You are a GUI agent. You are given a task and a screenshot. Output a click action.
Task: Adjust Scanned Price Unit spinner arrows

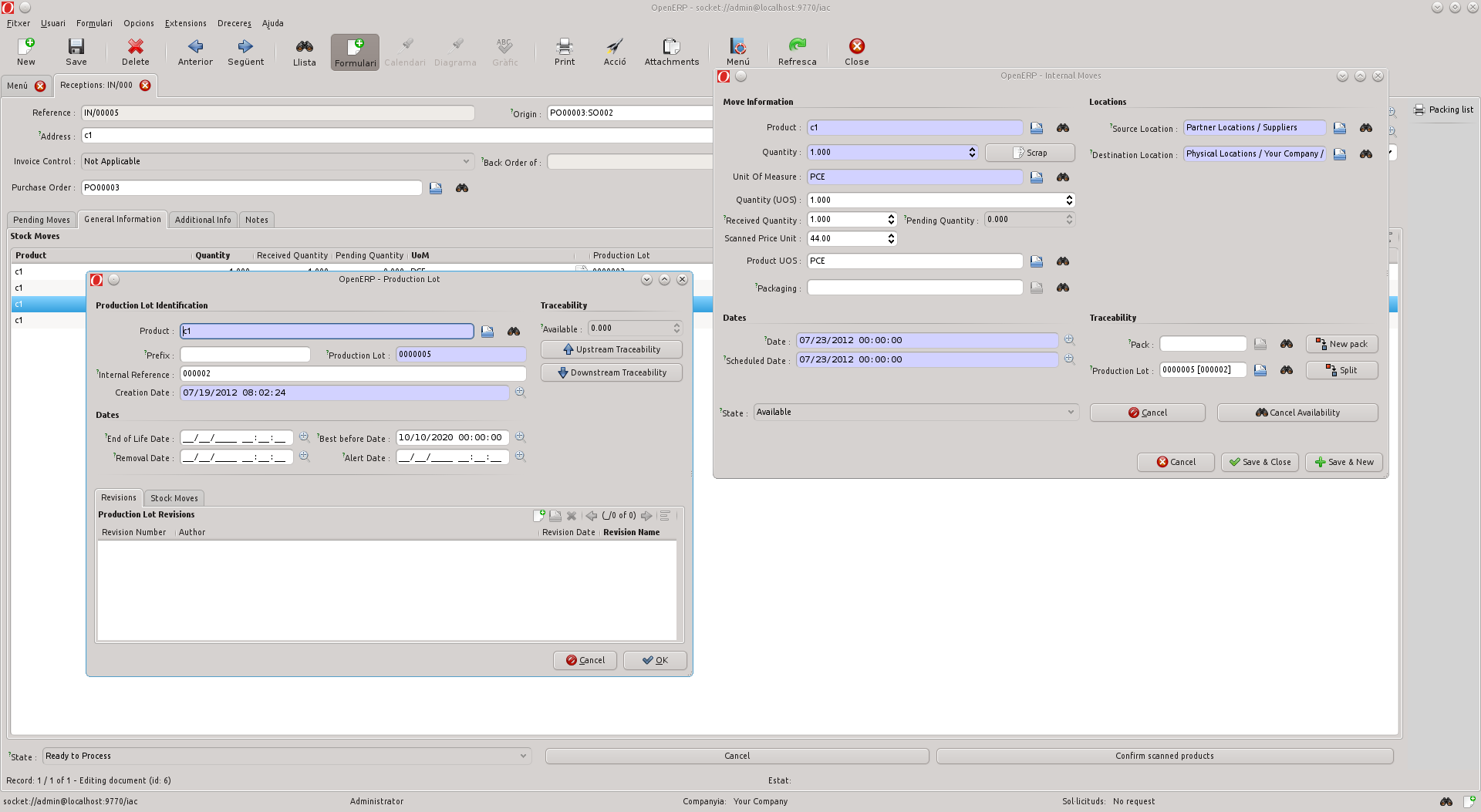pos(891,239)
